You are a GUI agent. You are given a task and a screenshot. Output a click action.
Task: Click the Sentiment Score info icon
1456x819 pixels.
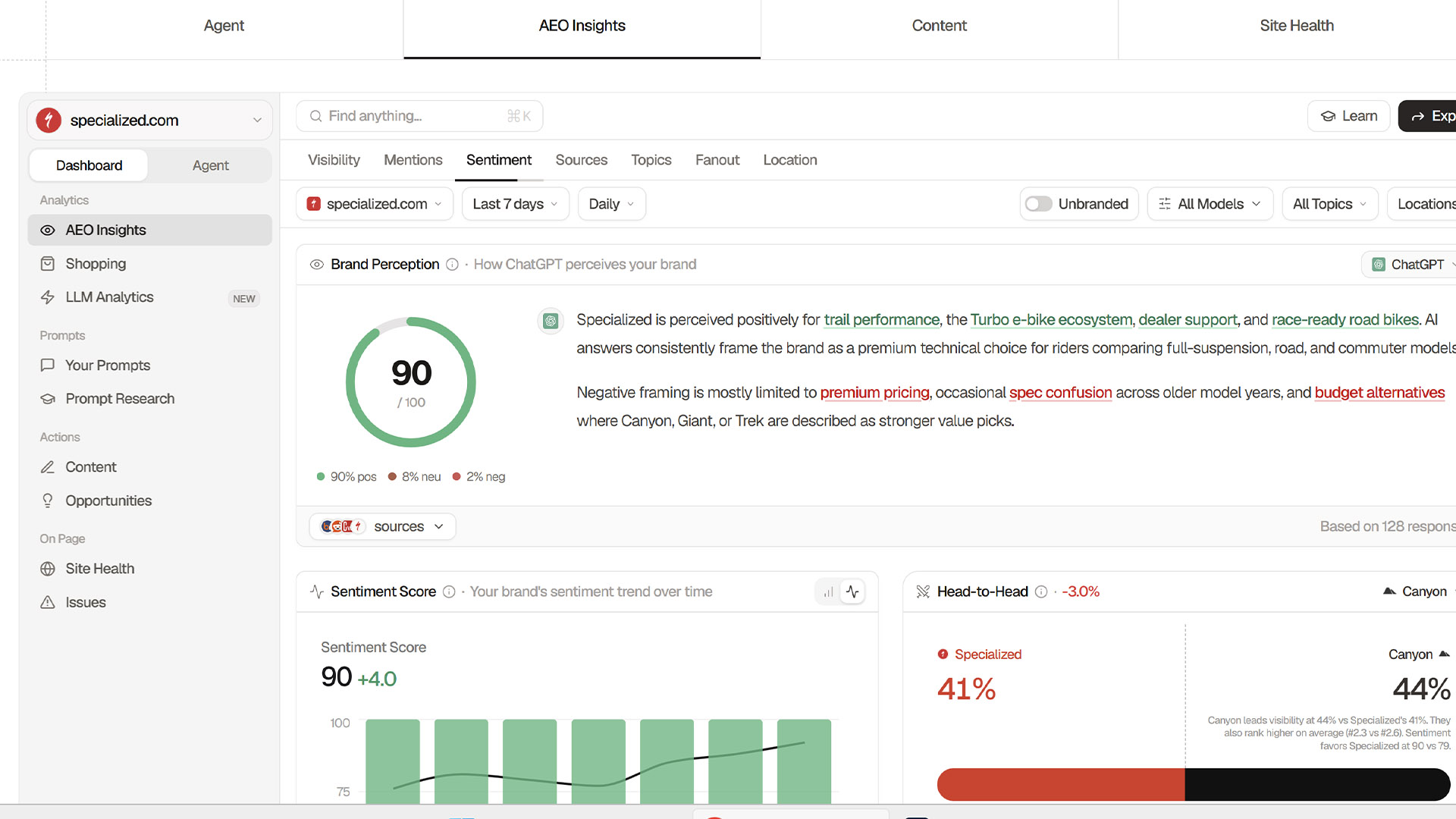(x=449, y=591)
